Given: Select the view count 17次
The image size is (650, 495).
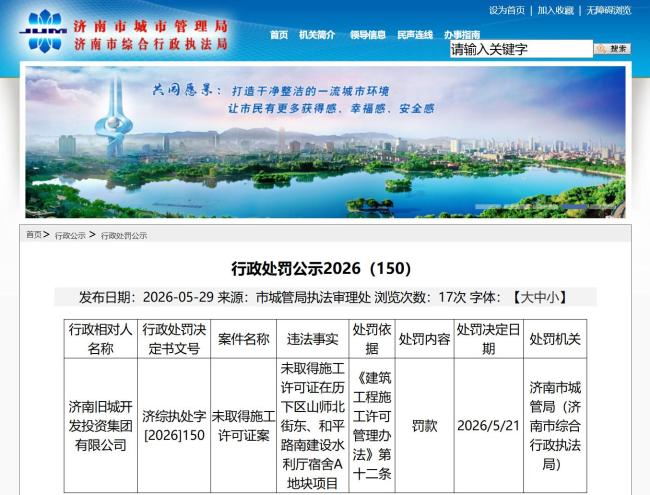Looking at the screenshot, I should pos(452,297).
